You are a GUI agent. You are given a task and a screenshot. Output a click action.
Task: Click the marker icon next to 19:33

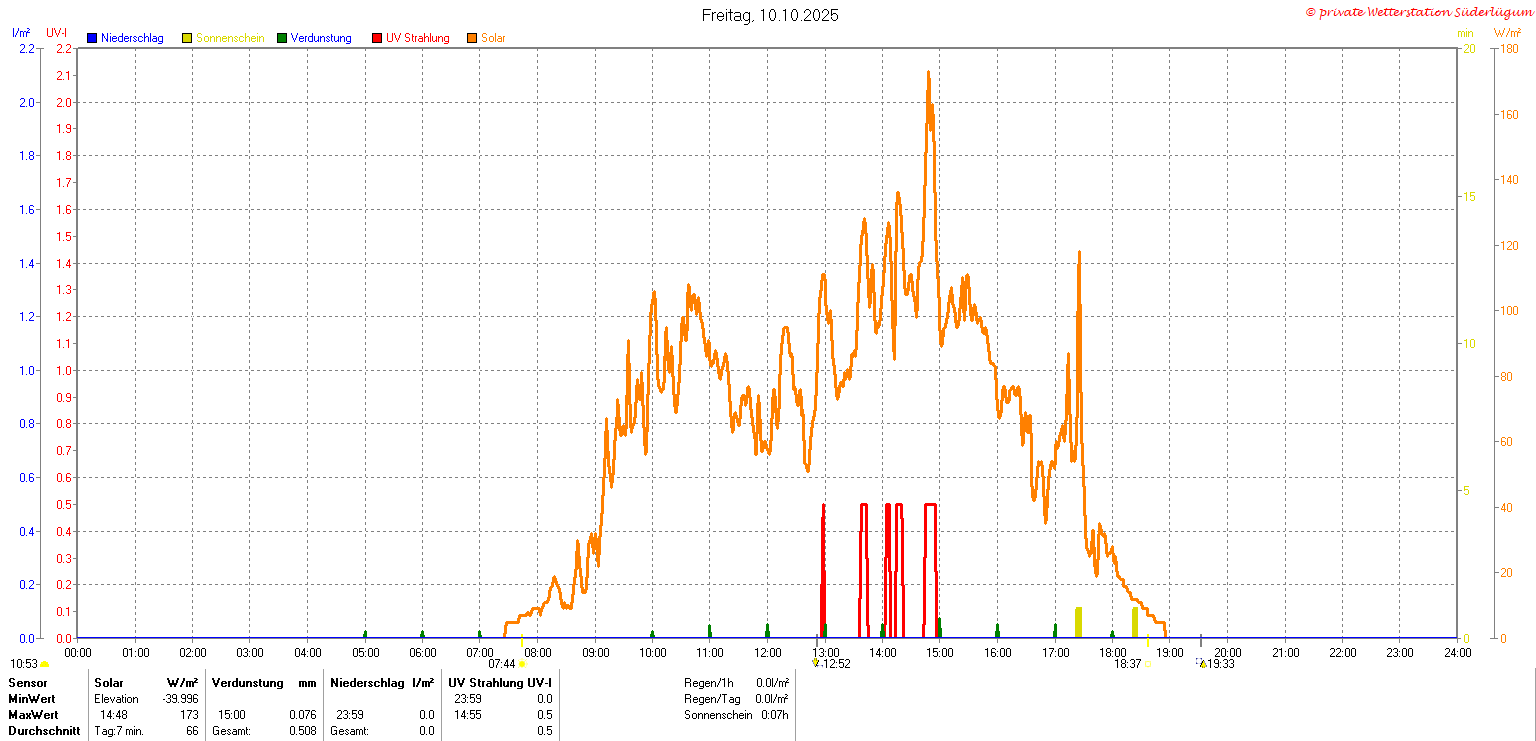click(1202, 663)
